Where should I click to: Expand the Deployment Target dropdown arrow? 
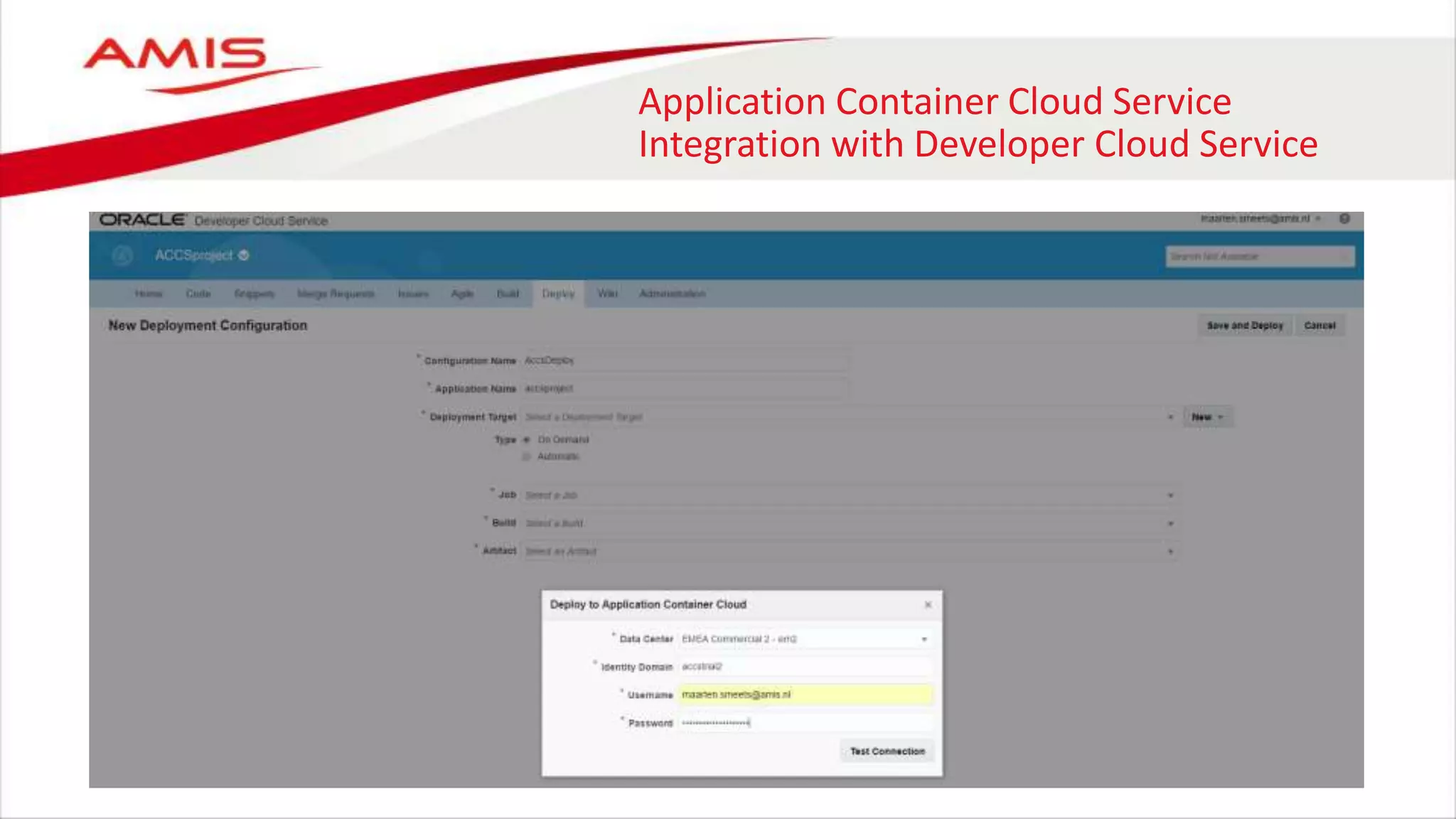(1170, 417)
